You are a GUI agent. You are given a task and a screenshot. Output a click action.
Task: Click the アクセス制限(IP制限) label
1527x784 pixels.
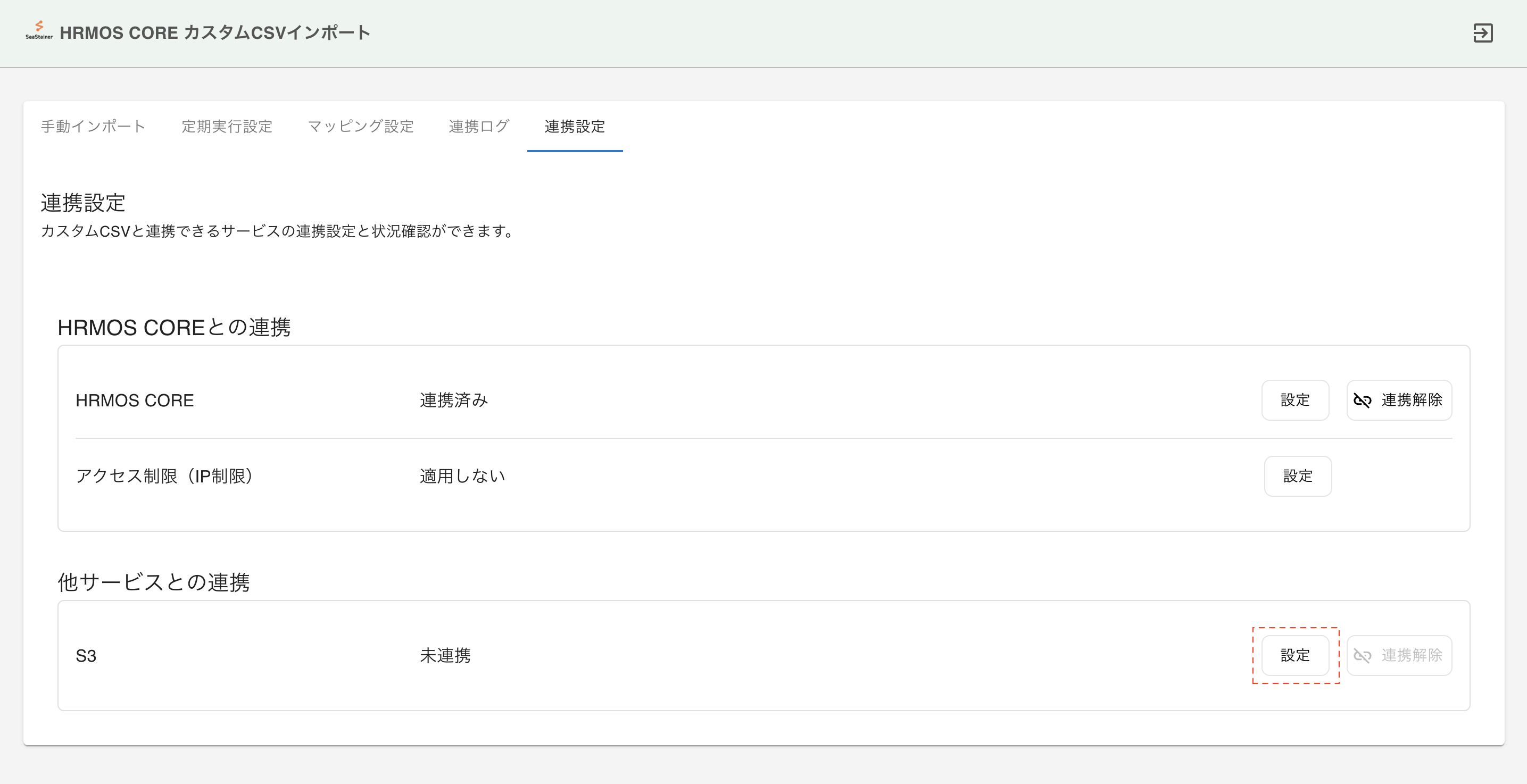[165, 476]
